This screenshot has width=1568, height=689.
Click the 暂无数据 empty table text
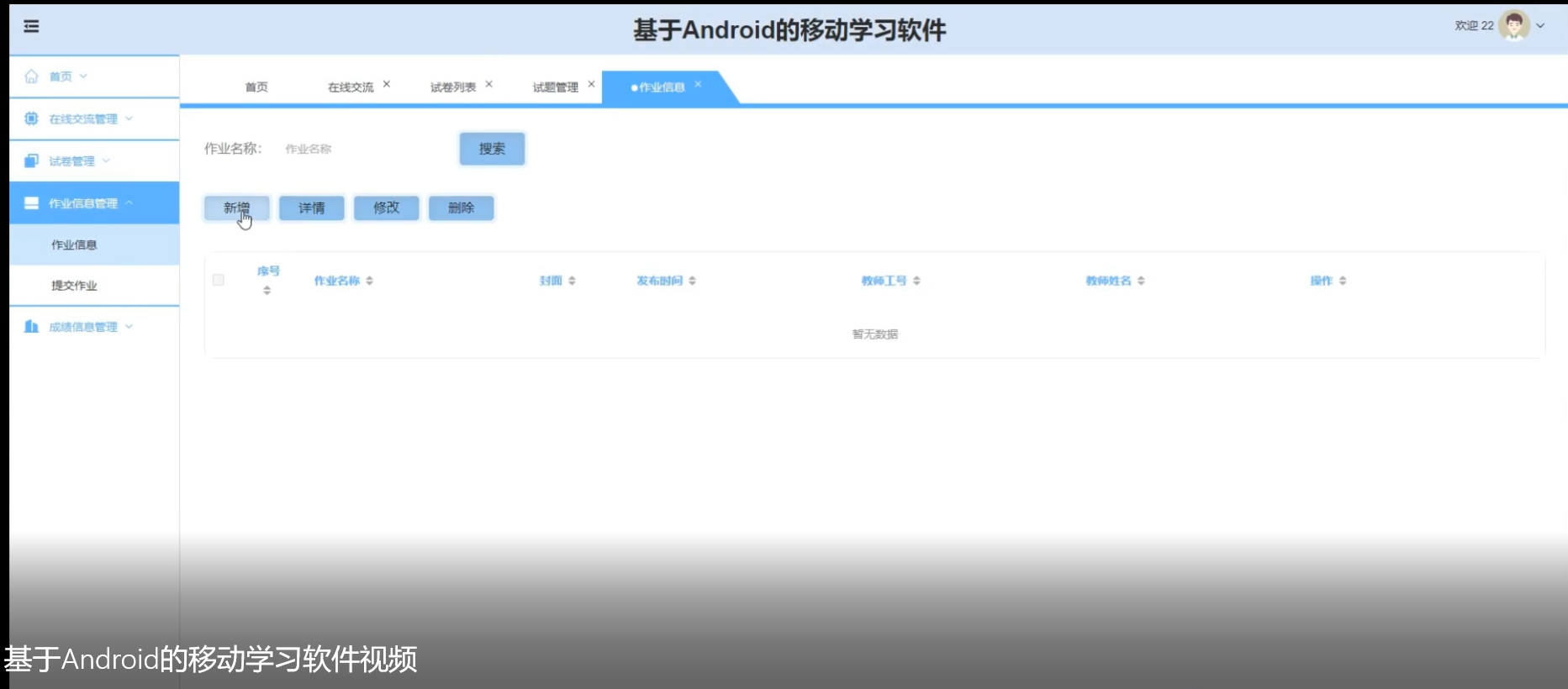(875, 334)
